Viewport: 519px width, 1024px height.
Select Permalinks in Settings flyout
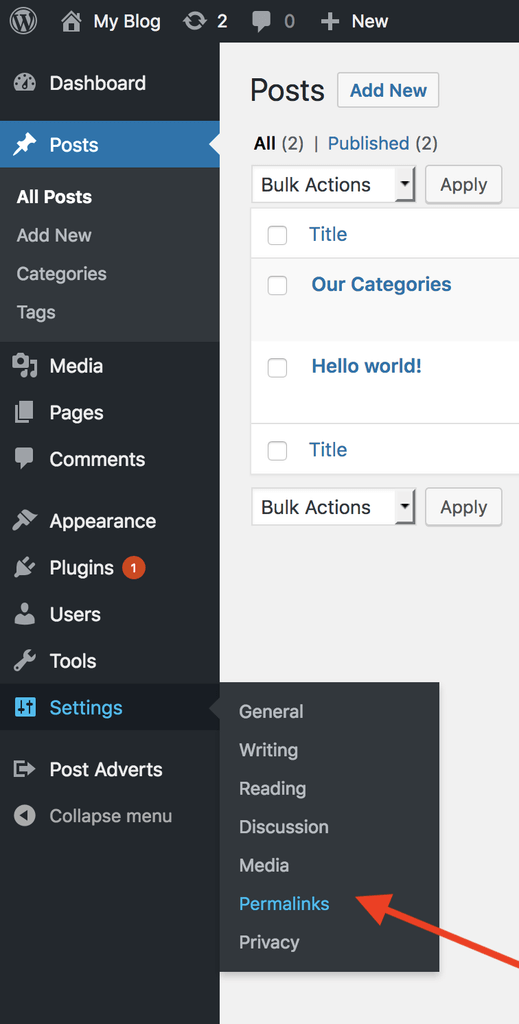tap(284, 904)
